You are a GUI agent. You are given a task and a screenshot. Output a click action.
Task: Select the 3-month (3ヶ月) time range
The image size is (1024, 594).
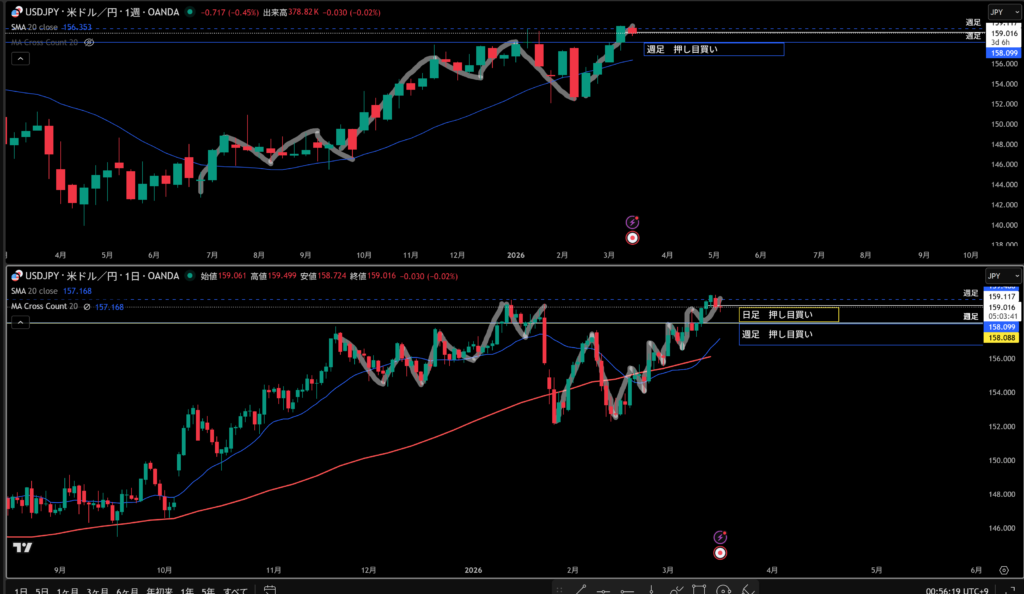coord(98,590)
